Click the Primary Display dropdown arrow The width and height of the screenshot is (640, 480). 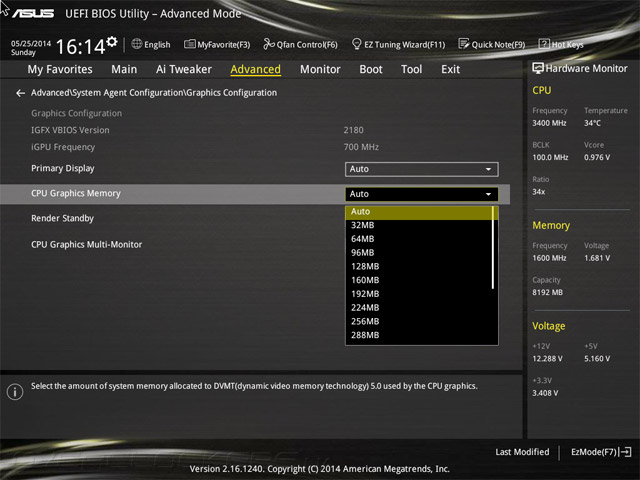488,169
